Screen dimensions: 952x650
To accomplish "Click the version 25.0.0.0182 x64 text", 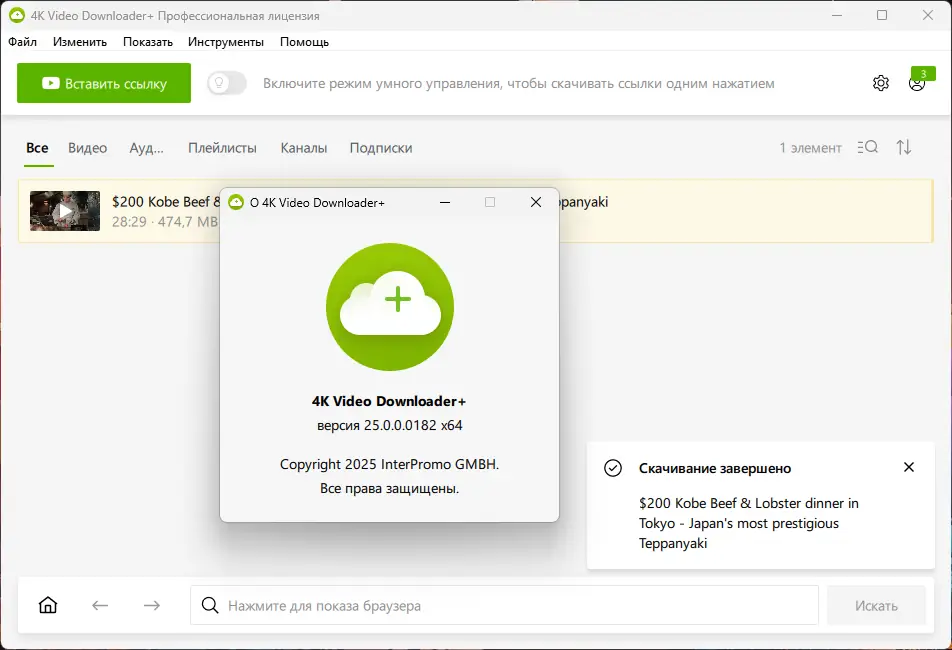I will click(x=390, y=425).
